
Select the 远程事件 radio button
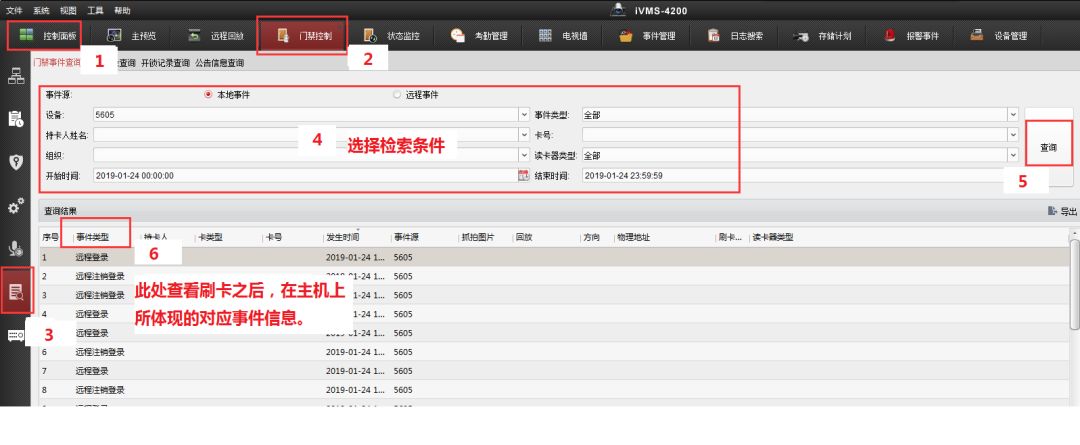397,95
